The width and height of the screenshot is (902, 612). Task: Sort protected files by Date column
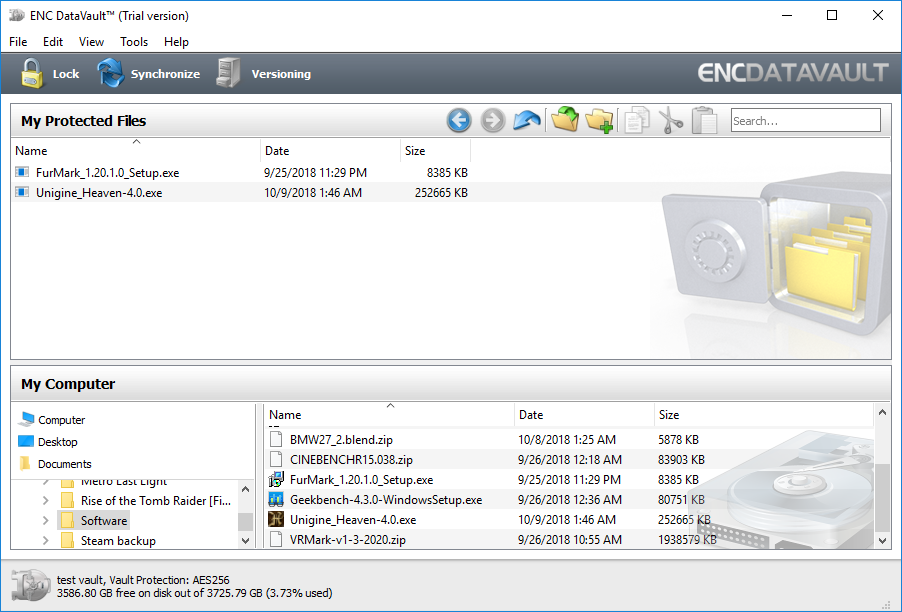pyautogui.click(x=330, y=151)
